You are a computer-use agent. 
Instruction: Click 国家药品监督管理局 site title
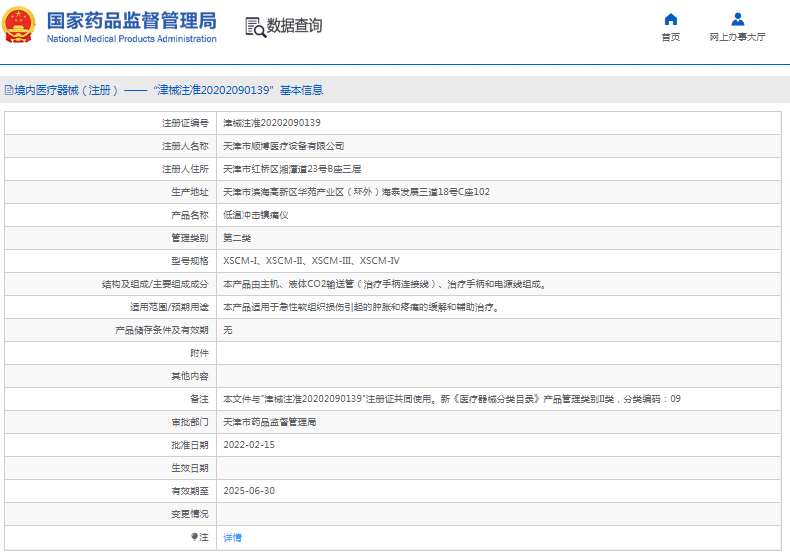click(131, 21)
